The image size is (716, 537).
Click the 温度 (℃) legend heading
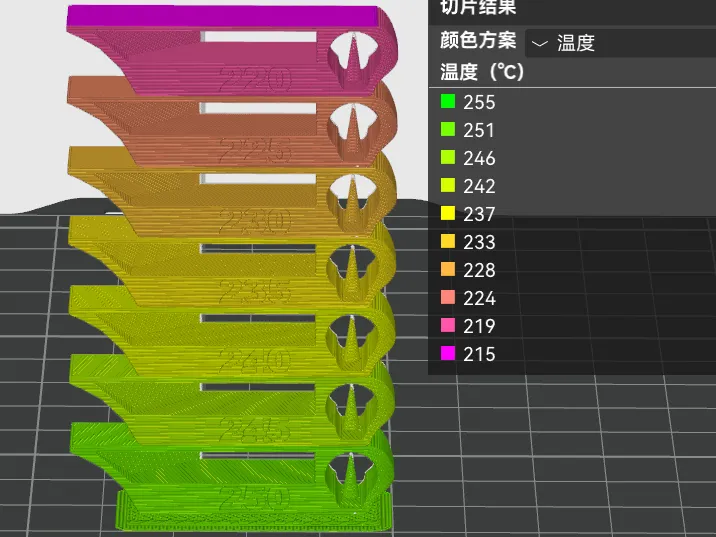[482, 72]
